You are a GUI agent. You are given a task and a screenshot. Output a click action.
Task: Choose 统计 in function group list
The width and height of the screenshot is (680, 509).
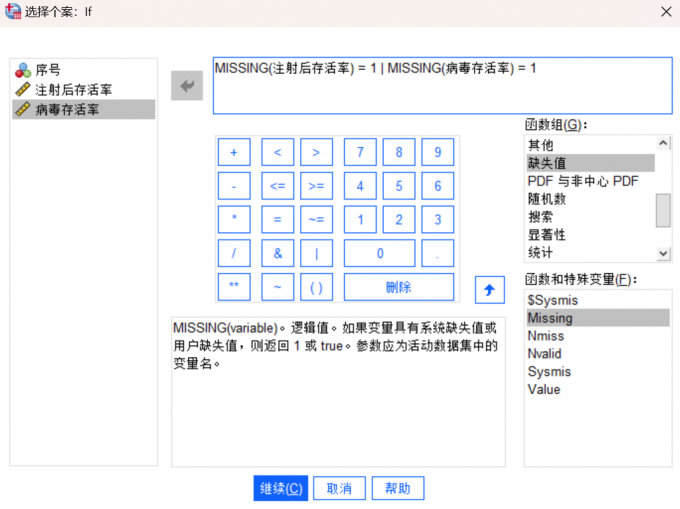pos(540,253)
